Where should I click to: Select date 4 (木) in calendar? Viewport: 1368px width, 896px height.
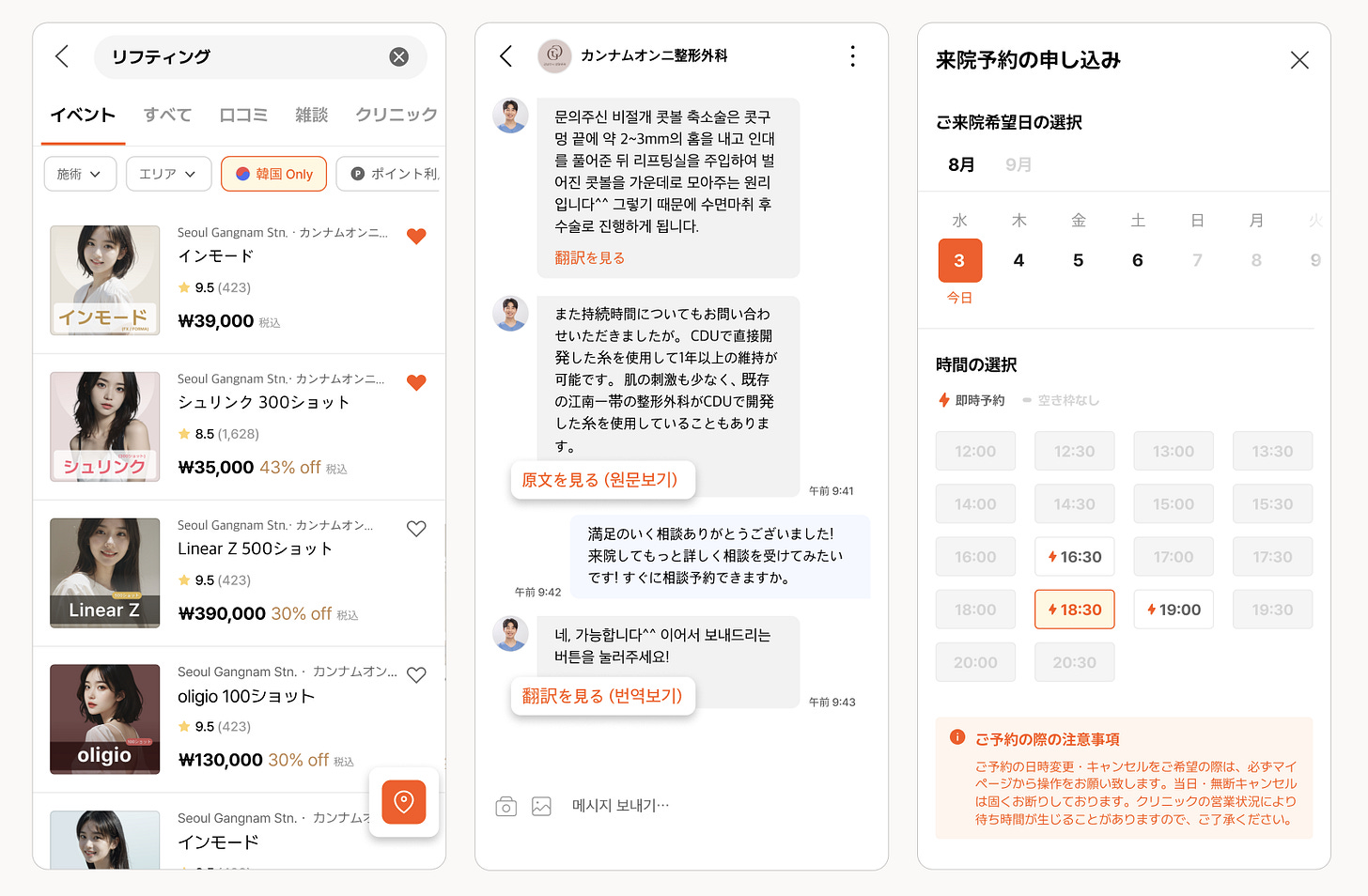(x=1018, y=260)
